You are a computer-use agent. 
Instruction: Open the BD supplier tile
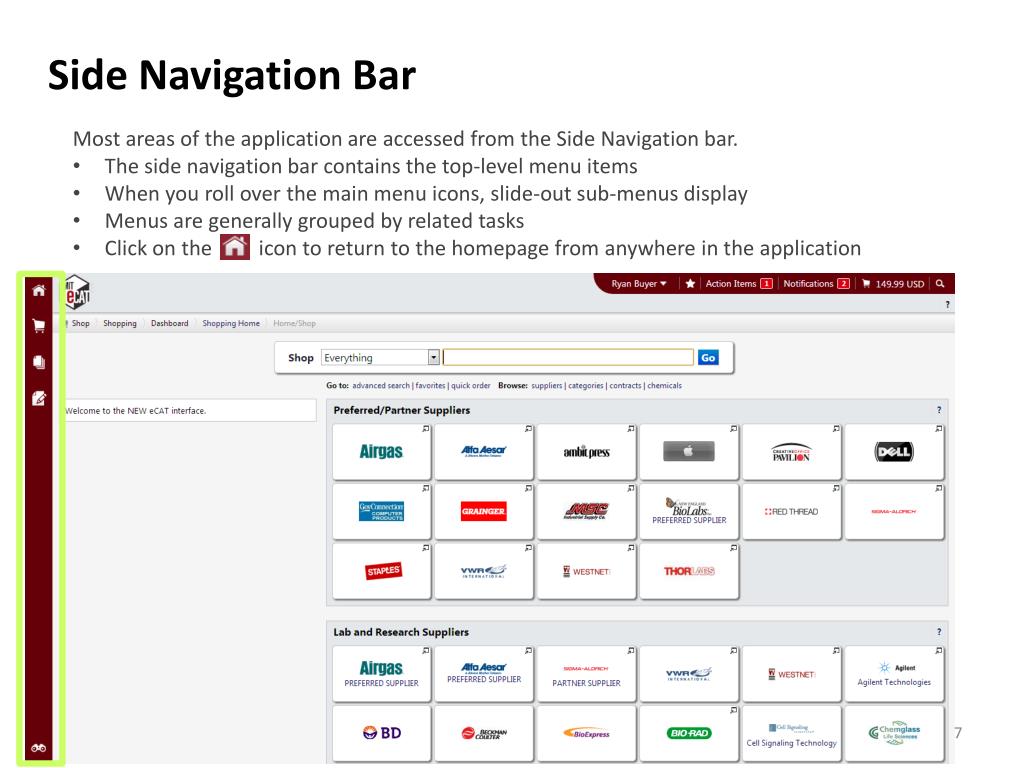click(381, 733)
